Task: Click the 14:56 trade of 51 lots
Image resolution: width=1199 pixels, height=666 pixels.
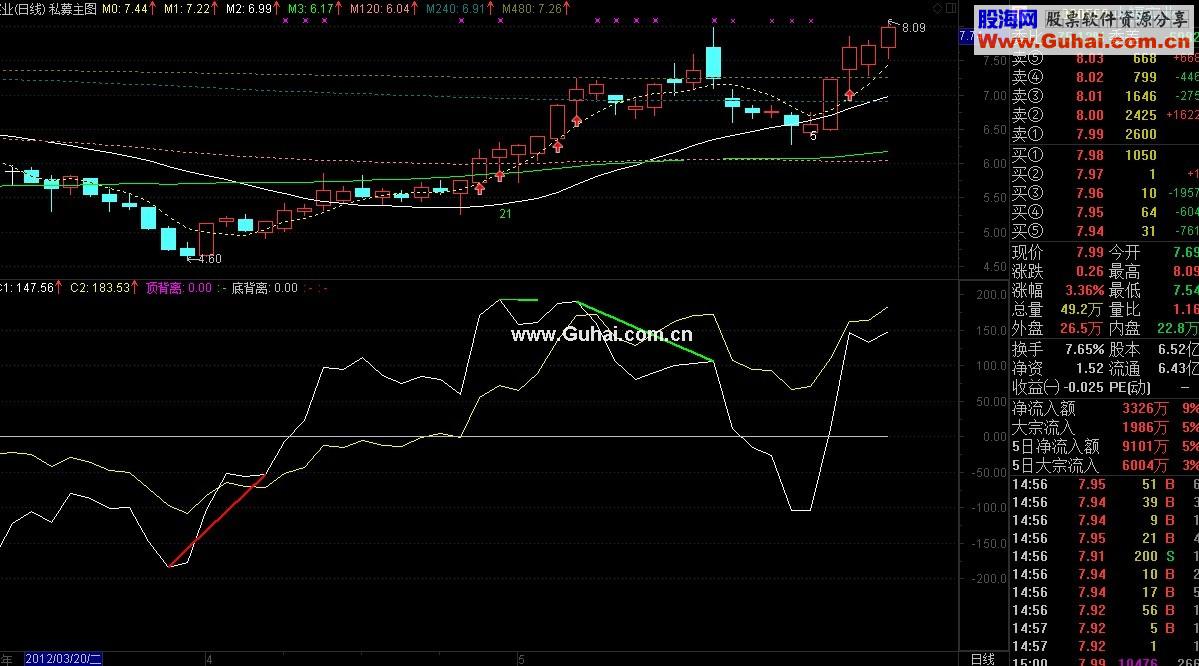Action: coord(1104,485)
